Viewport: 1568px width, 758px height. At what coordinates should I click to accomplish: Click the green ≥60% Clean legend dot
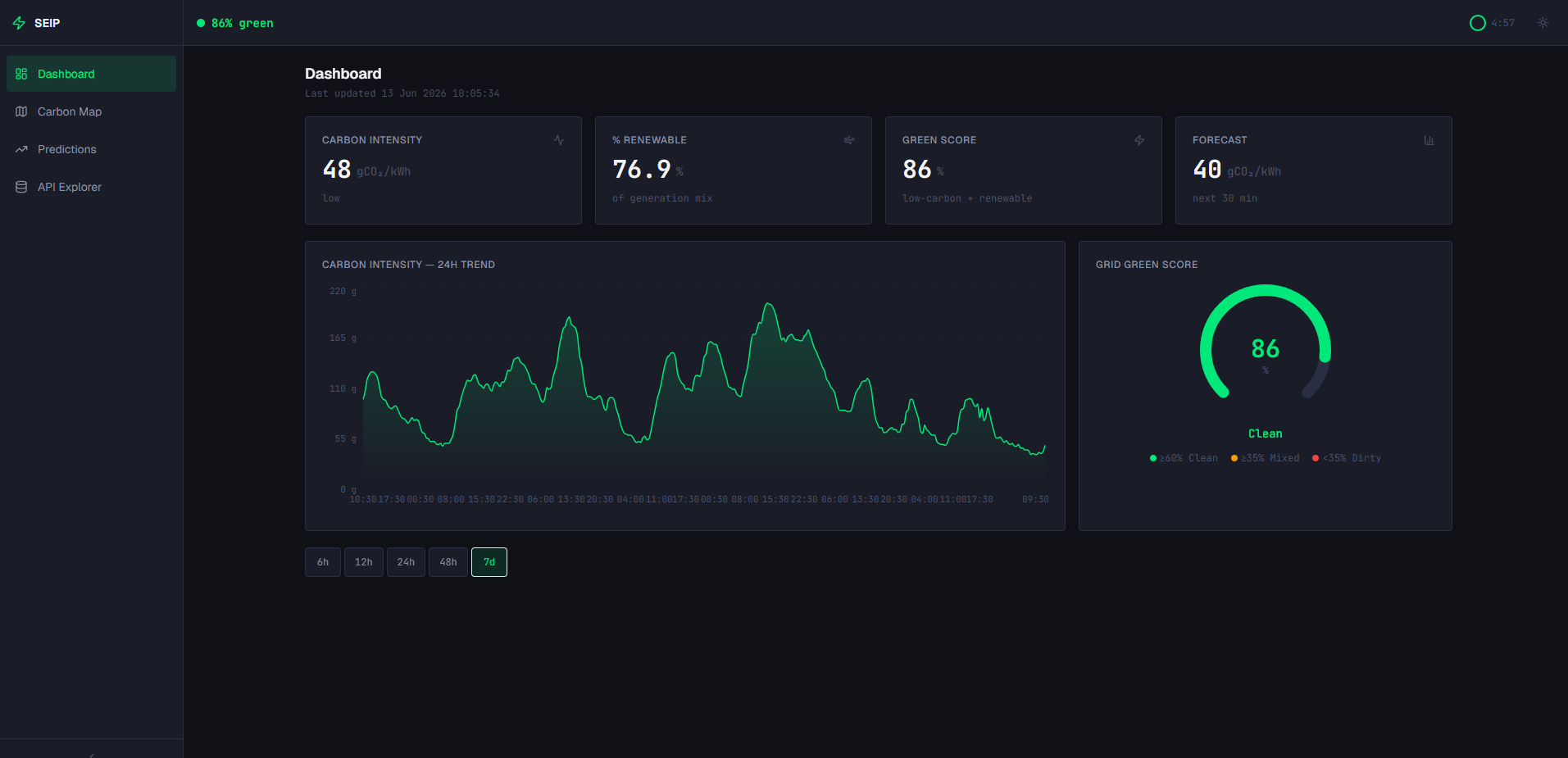(x=1153, y=458)
